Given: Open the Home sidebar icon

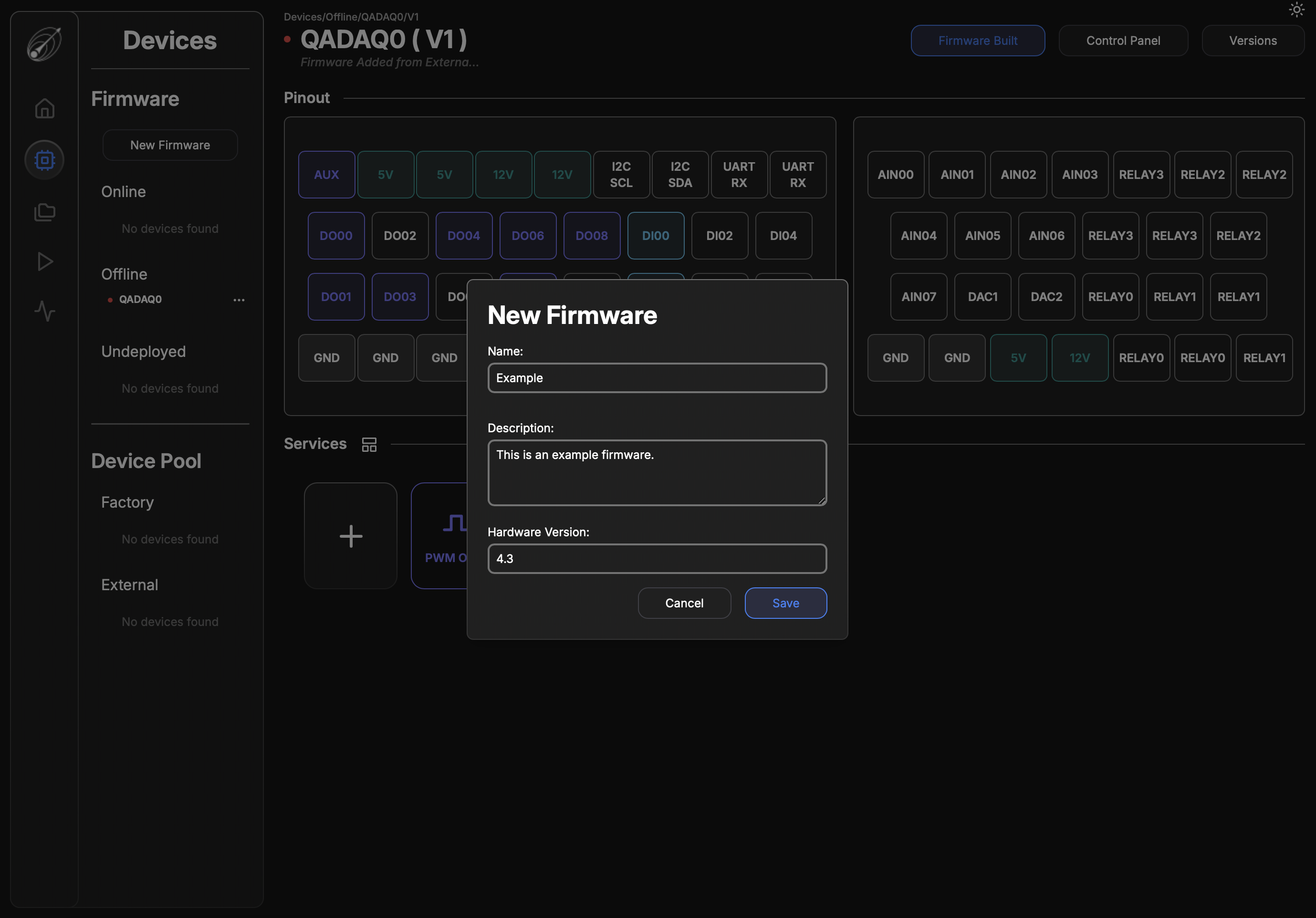Looking at the screenshot, I should (x=44, y=108).
